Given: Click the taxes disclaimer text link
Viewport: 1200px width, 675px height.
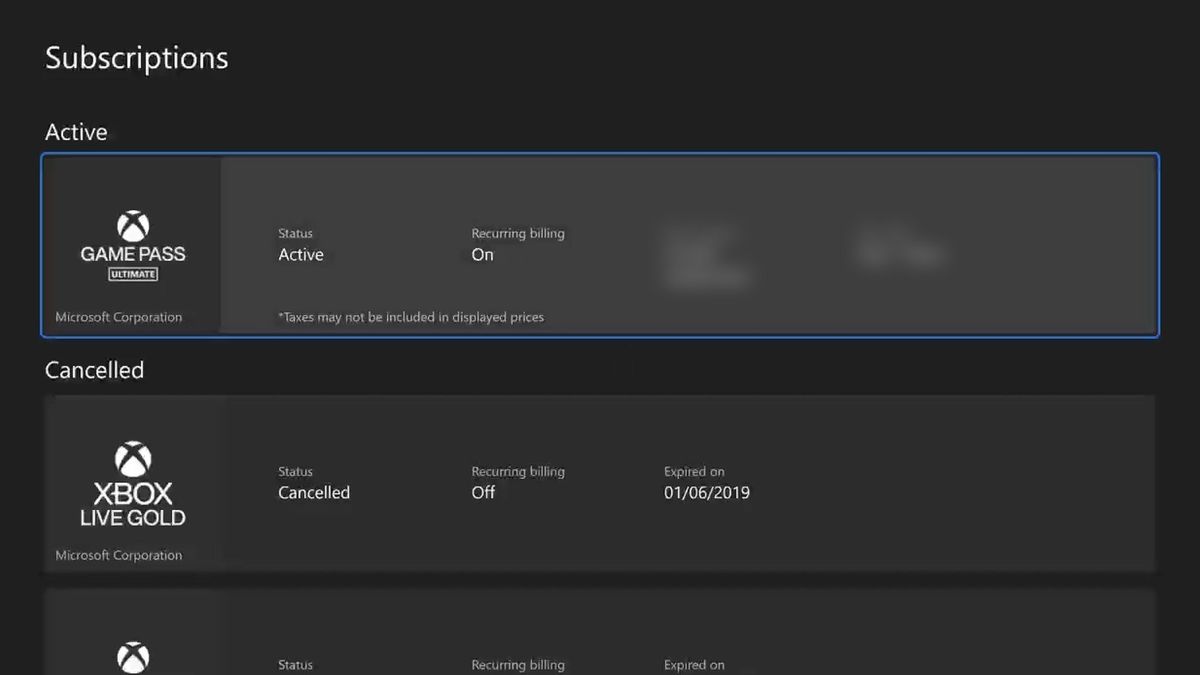Looking at the screenshot, I should (410, 317).
